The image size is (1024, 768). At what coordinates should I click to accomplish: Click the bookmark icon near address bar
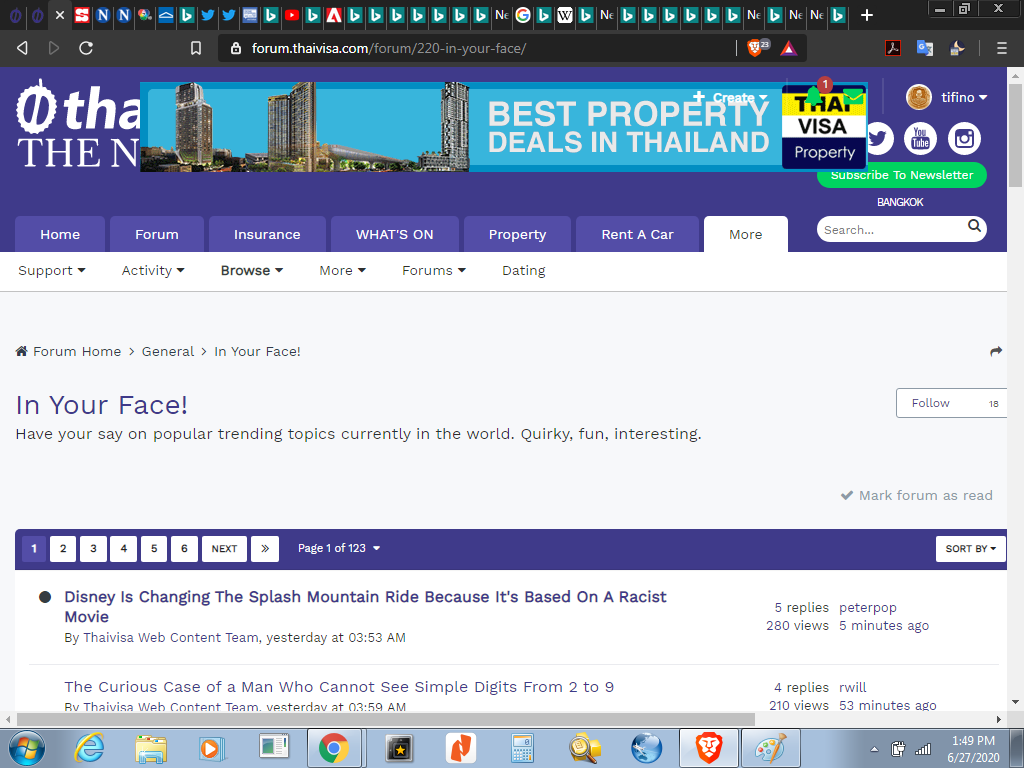196,48
